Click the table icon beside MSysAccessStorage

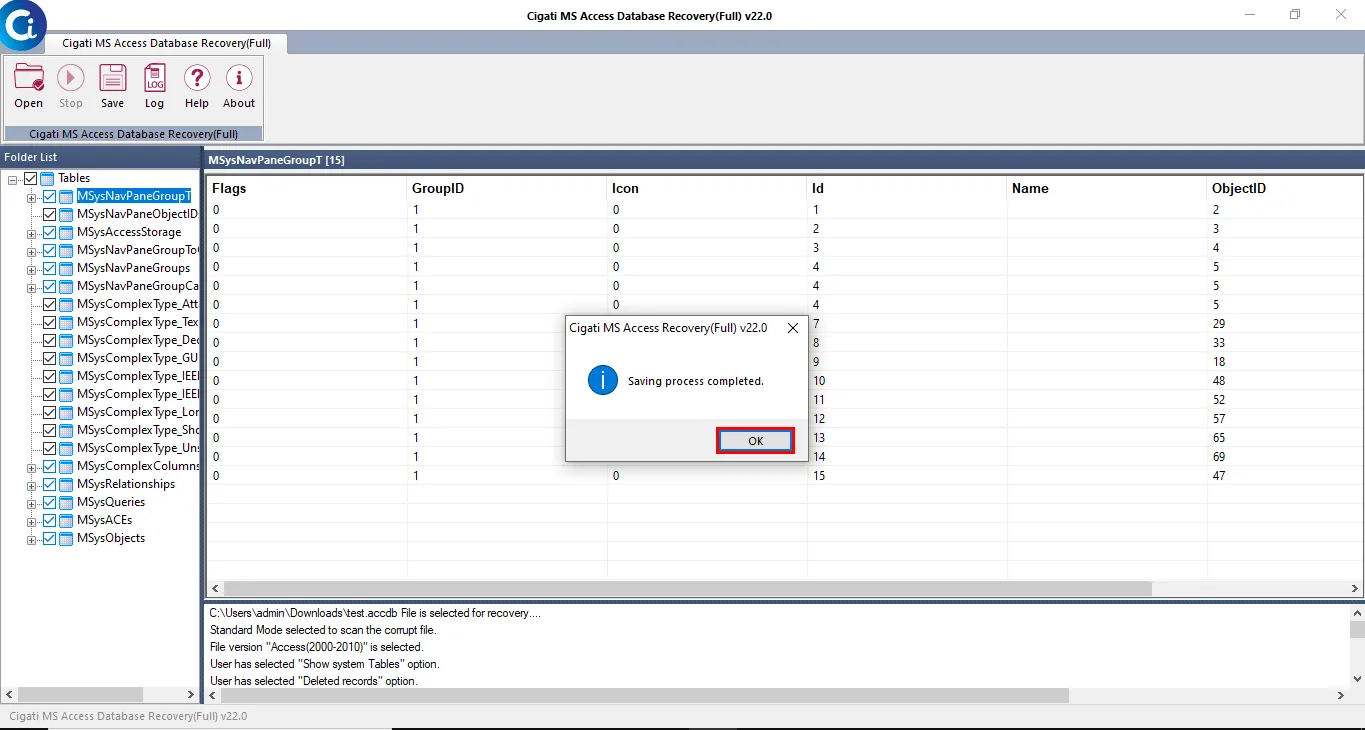[66, 232]
